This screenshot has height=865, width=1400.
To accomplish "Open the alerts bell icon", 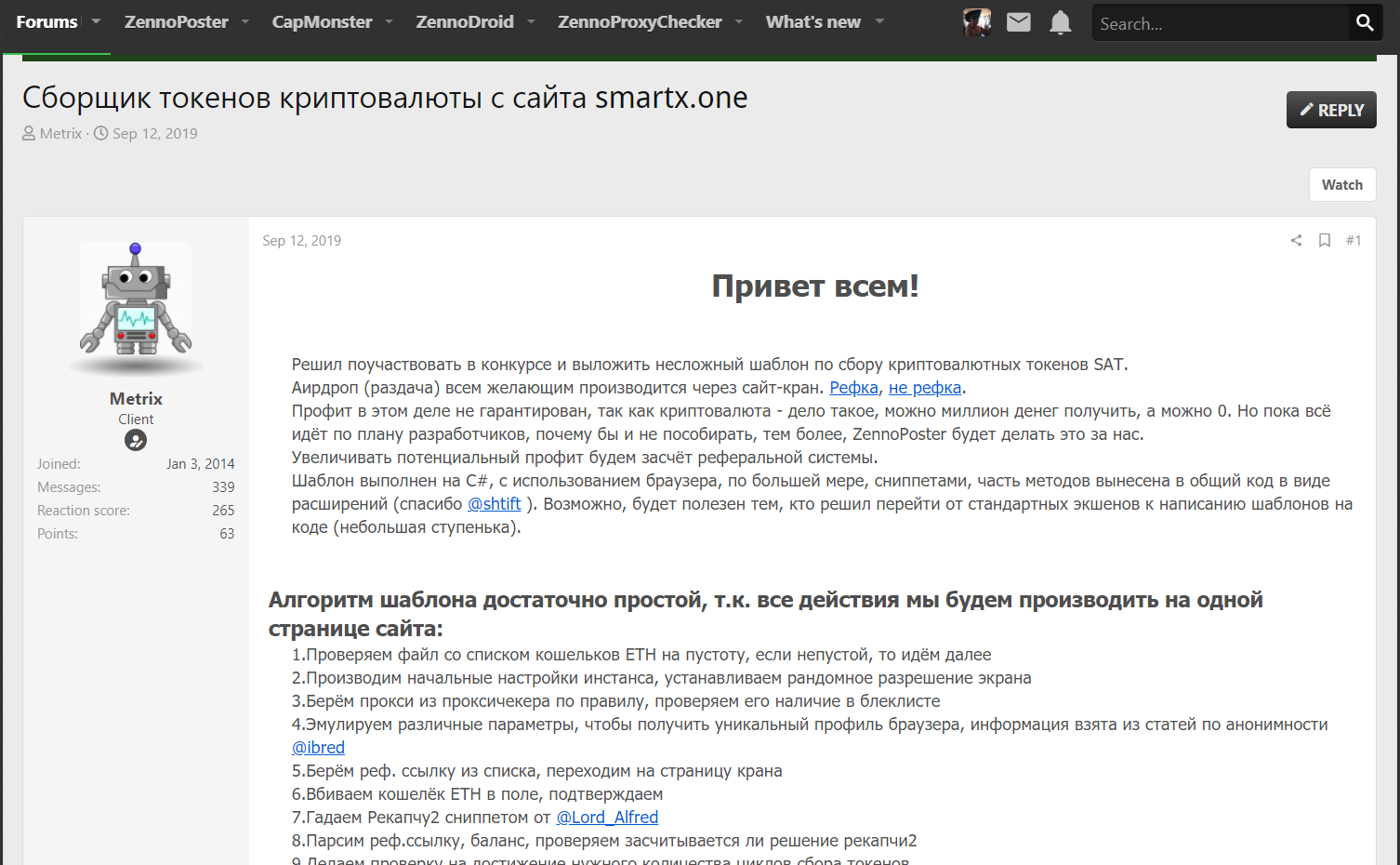I will coord(1061,22).
